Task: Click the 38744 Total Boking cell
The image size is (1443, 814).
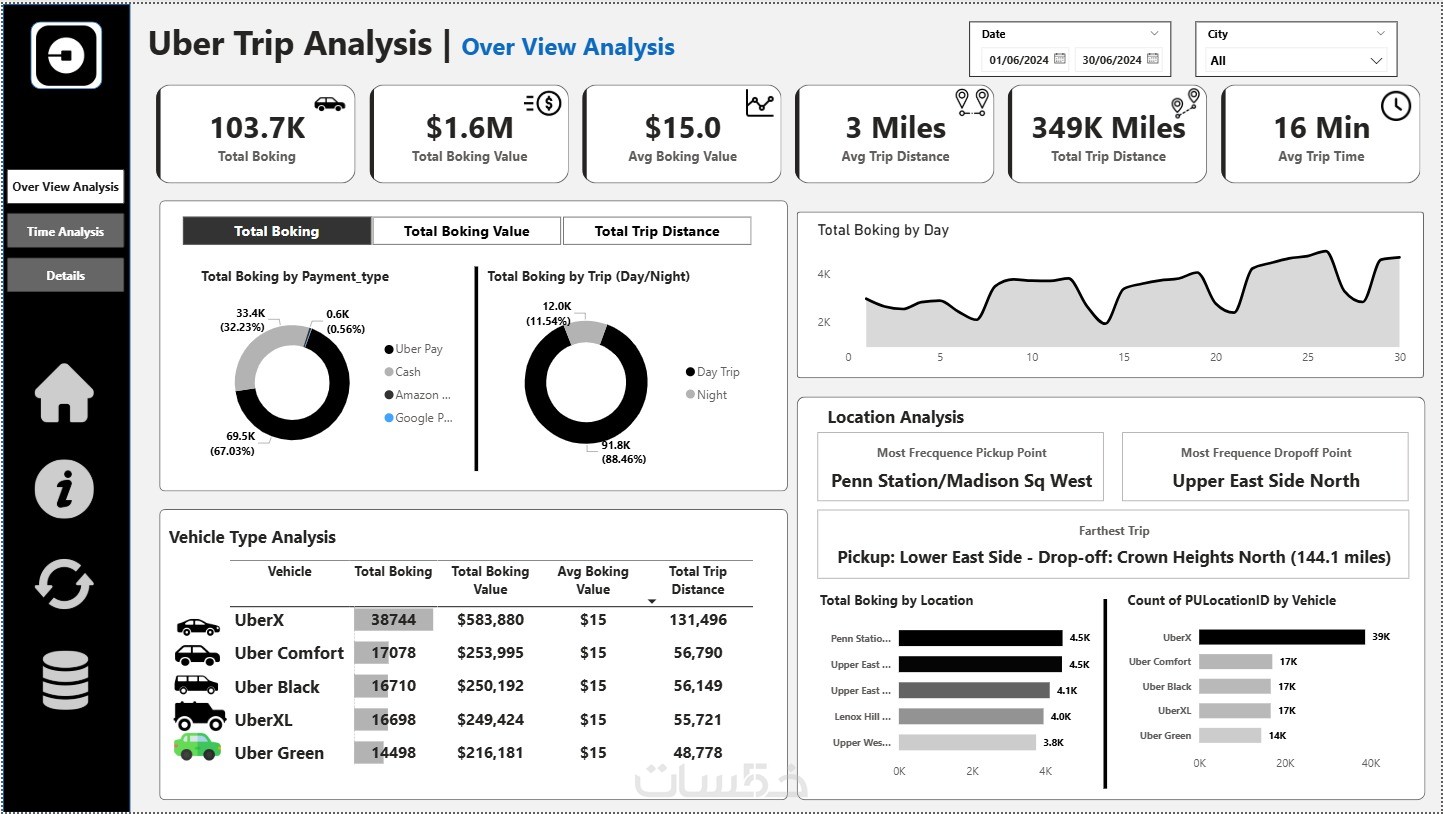Action: [393, 620]
